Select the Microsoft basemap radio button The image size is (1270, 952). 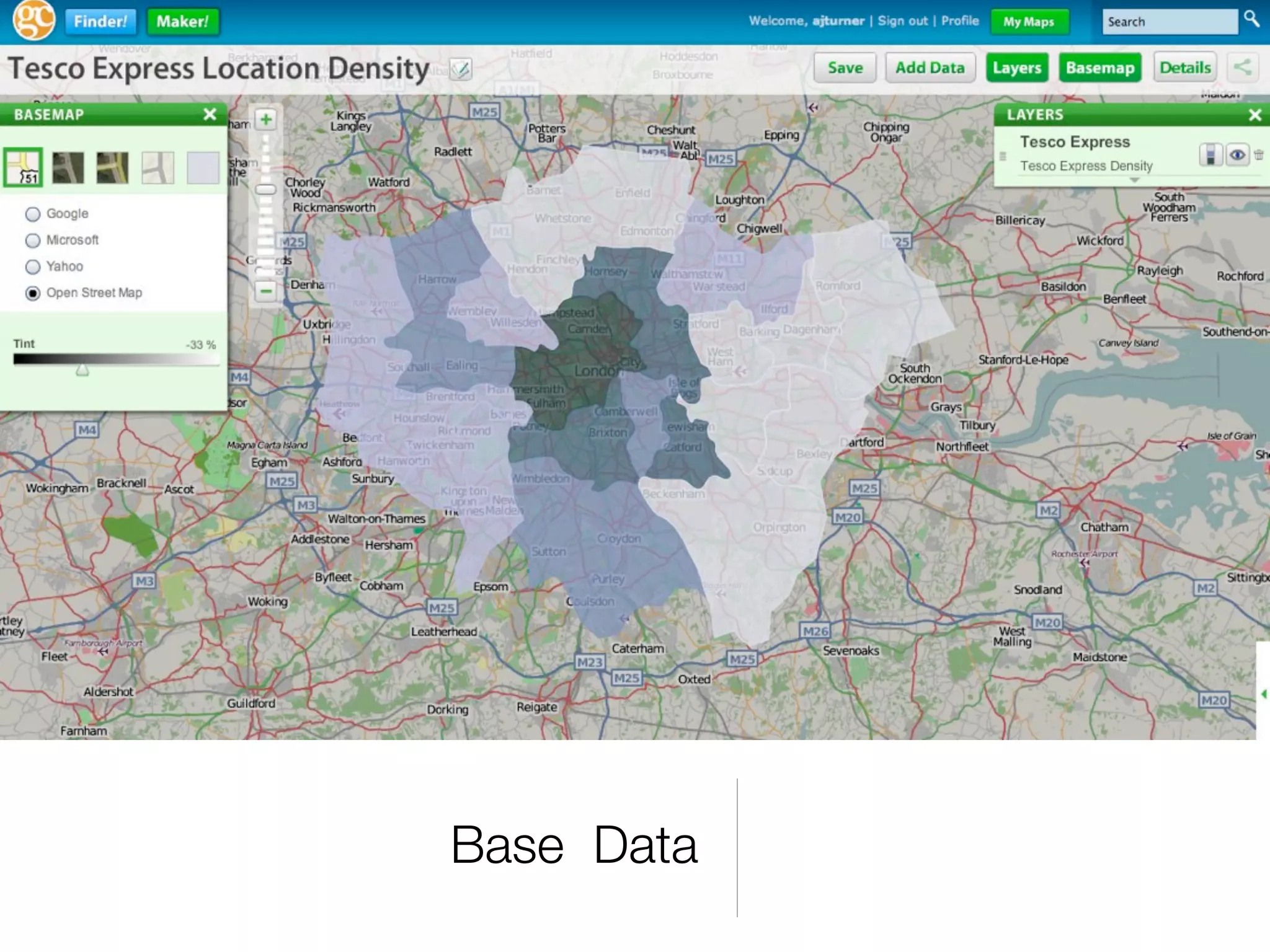33,240
